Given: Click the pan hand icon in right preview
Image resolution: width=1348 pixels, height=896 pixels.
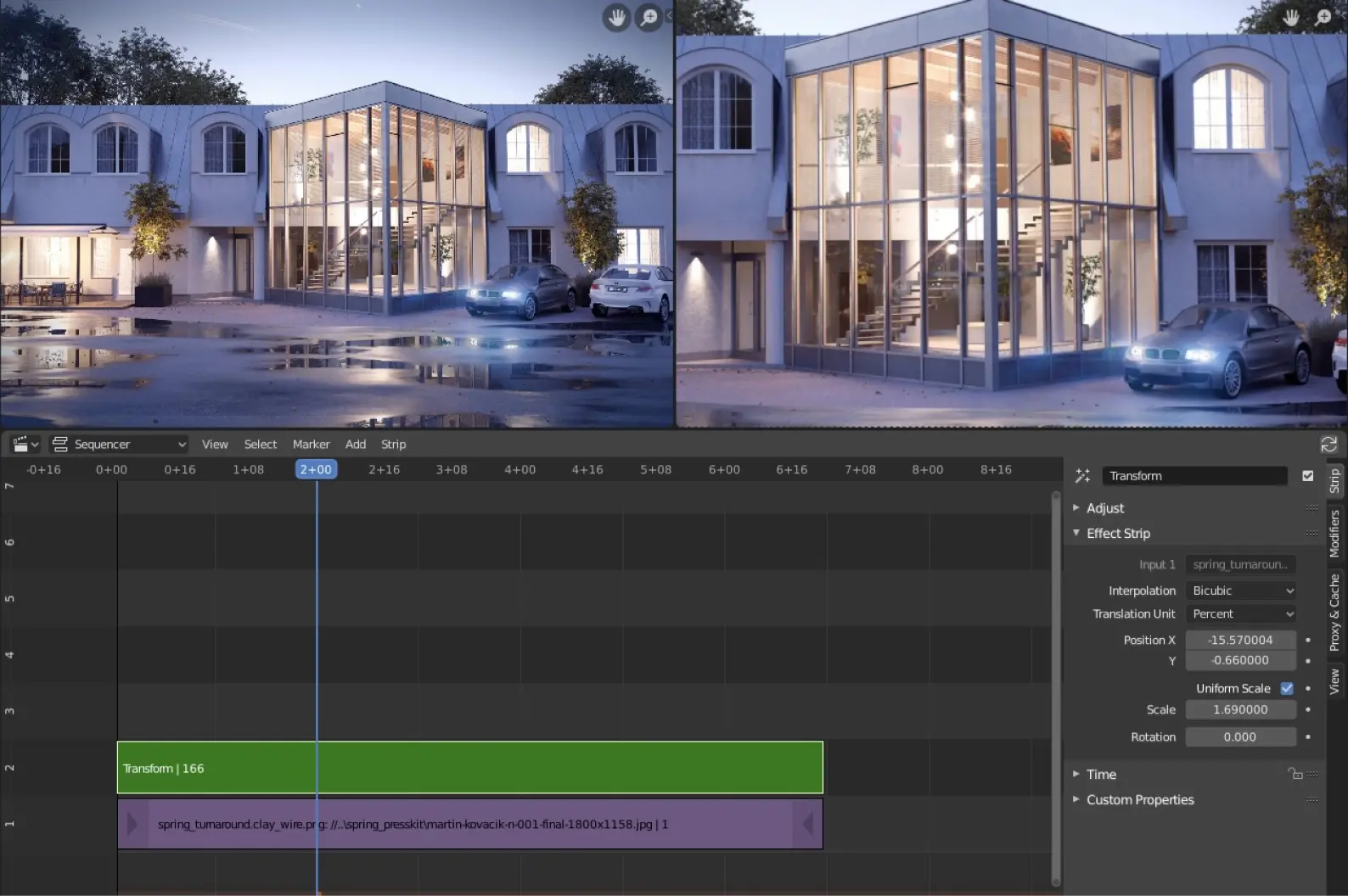Looking at the screenshot, I should (x=1291, y=18).
